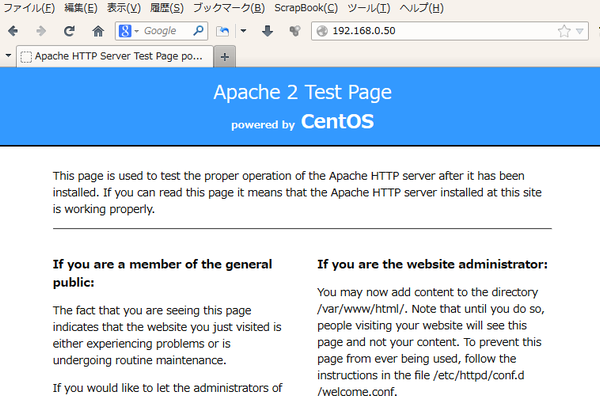Image resolution: width=600 pixels, height=396 pixels.
Task: Open the Downloads arrow icon
Action: (x=267, y=31)
